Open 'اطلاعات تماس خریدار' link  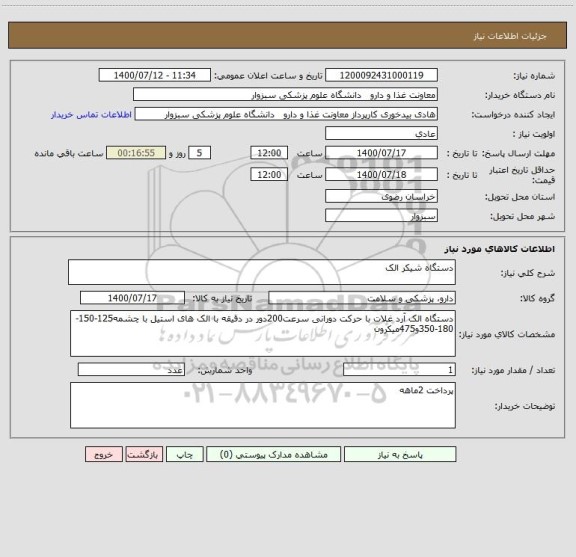click(x=91, y=115)
